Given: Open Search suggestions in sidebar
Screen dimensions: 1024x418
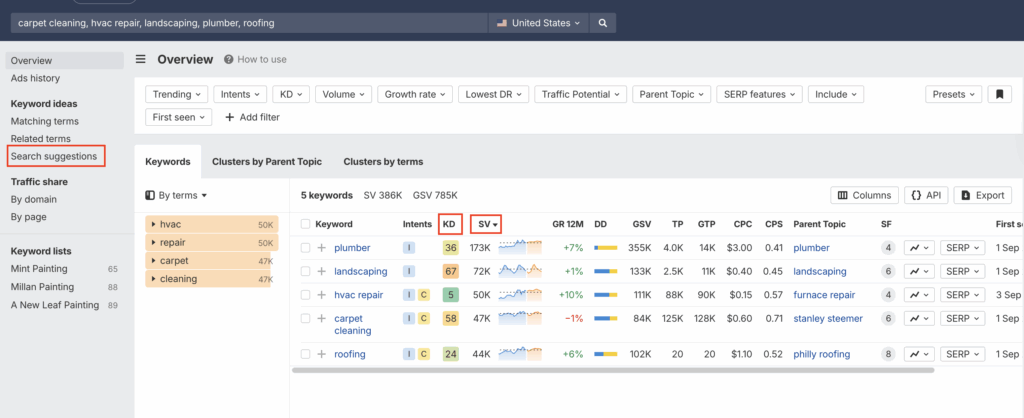Looking at the screenshot, I should pos(54,156).
